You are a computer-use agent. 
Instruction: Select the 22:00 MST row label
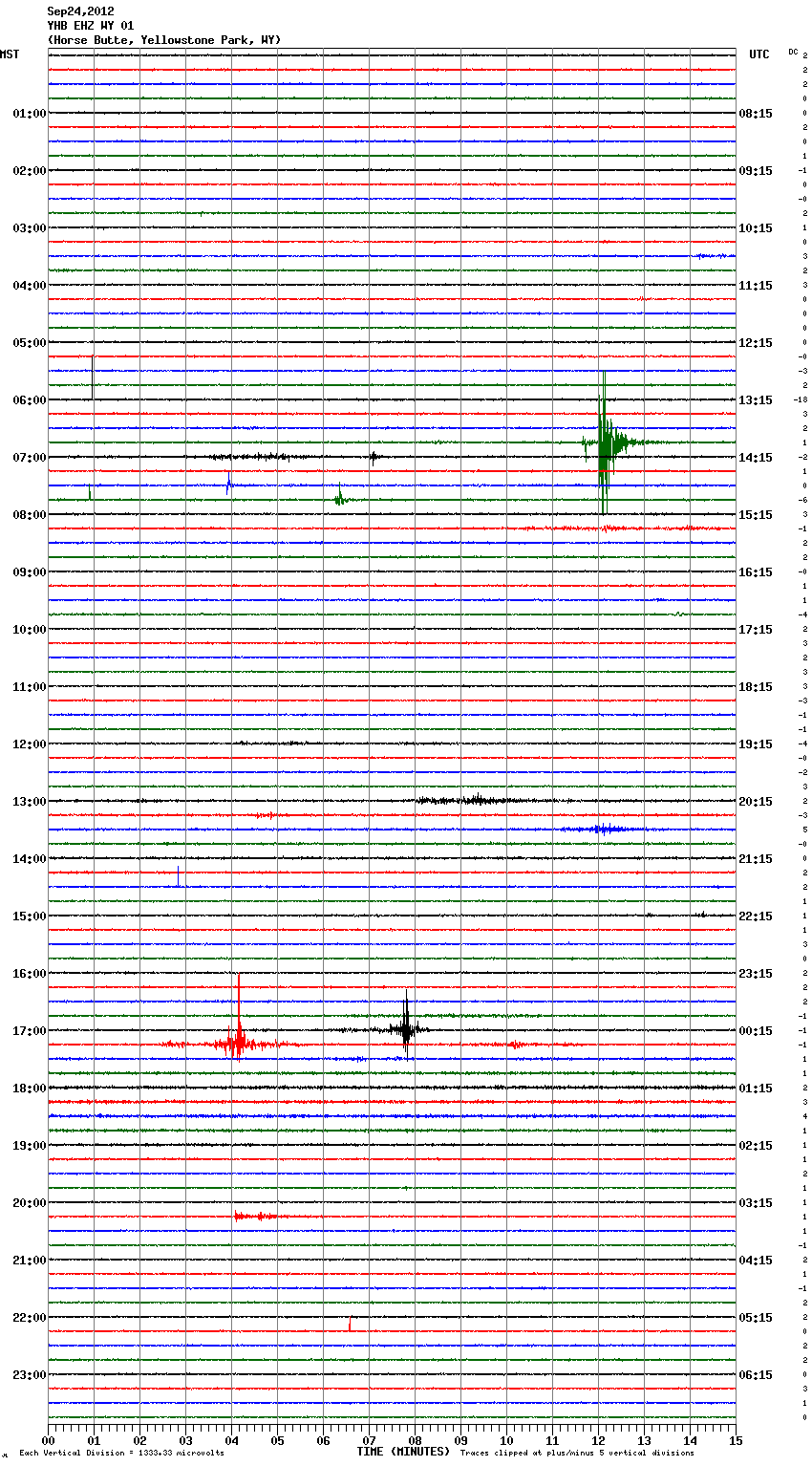tap(29, 1318)
